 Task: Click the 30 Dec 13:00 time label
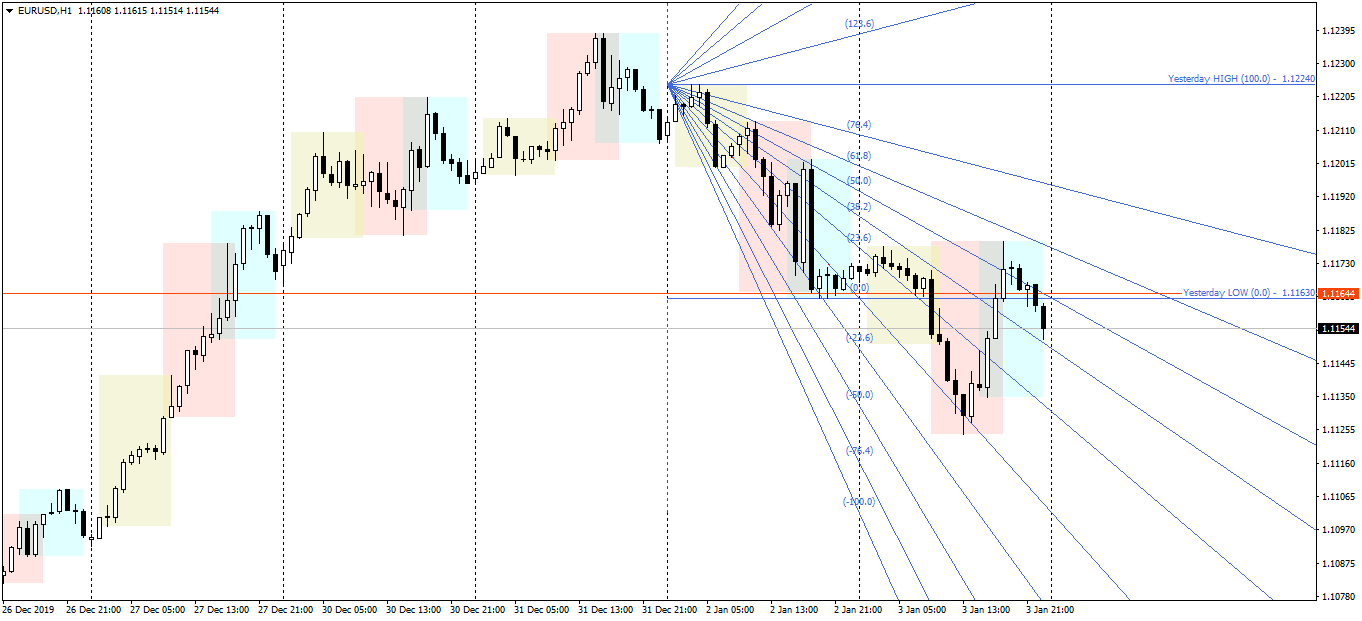(414, 609)
